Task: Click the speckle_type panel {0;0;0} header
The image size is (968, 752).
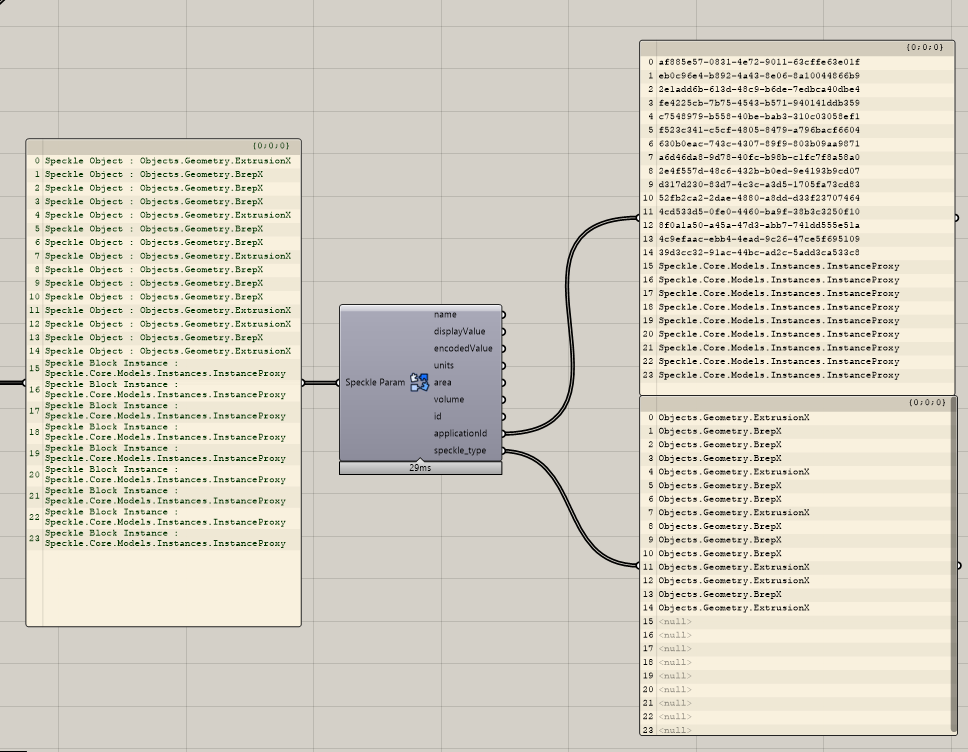Action: point(796,403)
